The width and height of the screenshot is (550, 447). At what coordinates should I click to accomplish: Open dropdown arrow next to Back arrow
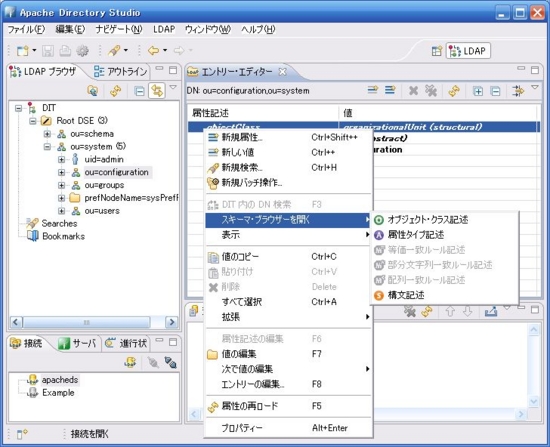(x=165, y=51)
